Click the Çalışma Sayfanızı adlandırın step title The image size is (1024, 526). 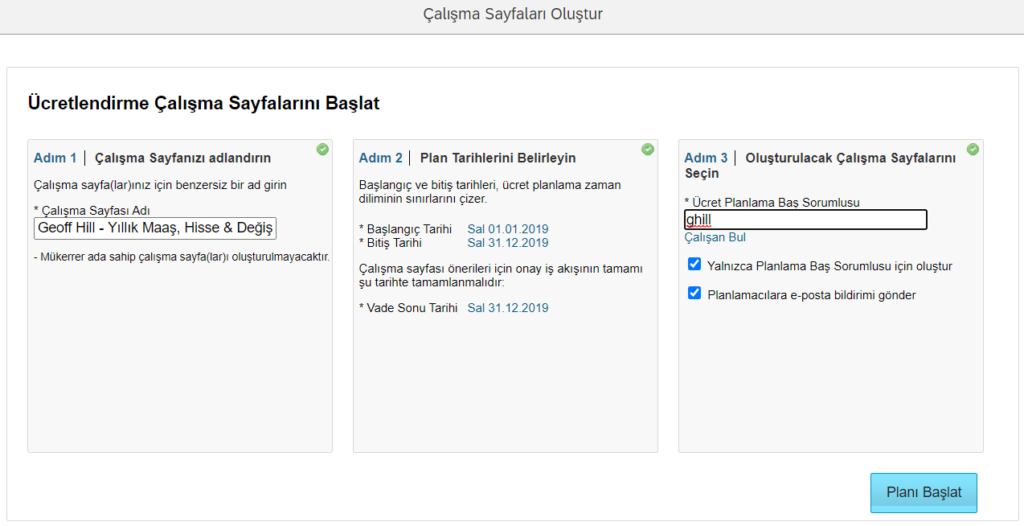(x=182, y=158)
